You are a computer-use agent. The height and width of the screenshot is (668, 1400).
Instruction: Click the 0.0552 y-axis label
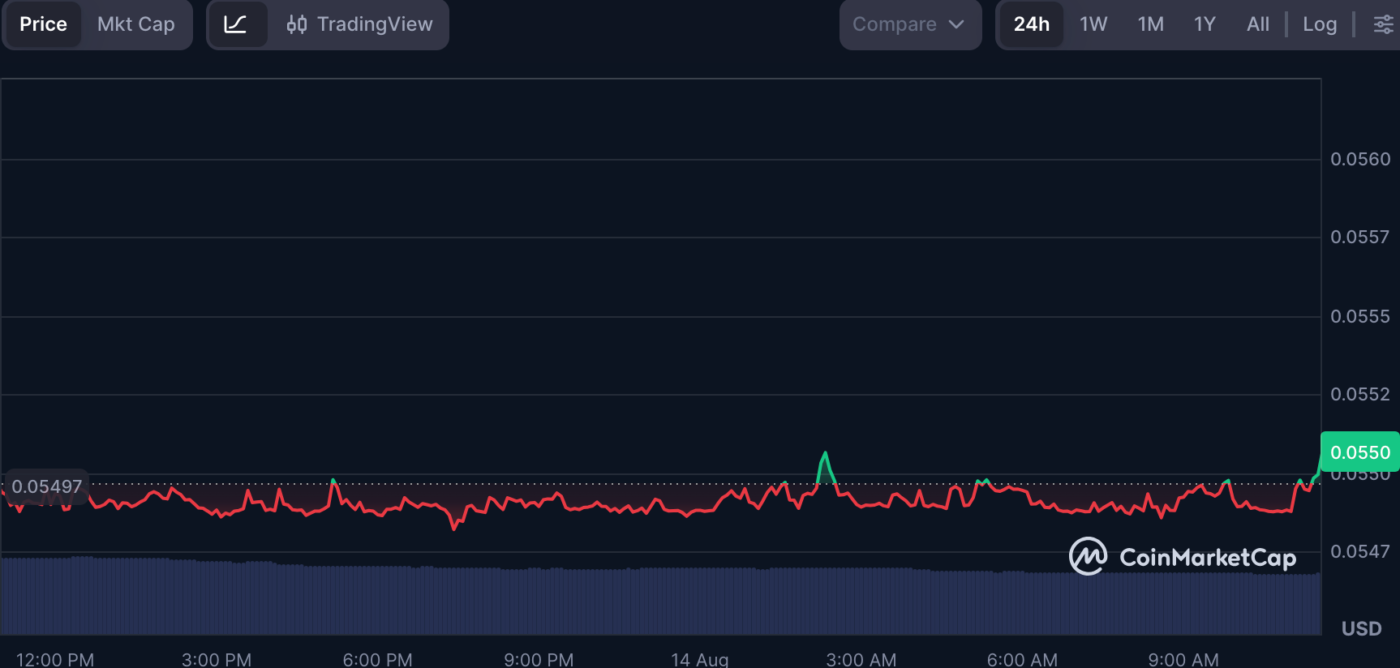(1360, 394)
